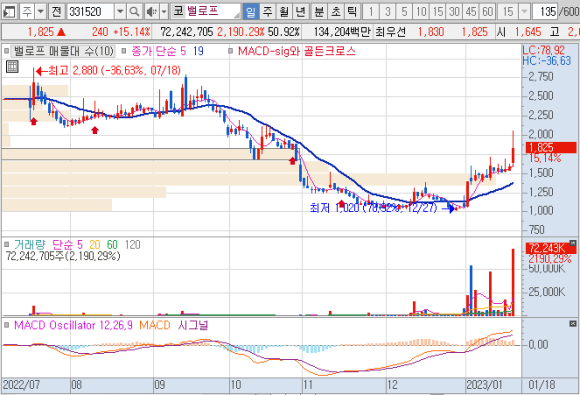Viewport: 580px width, 395px height.
Task: Click the 134,204백만 trading value
Action: point(342,32)
